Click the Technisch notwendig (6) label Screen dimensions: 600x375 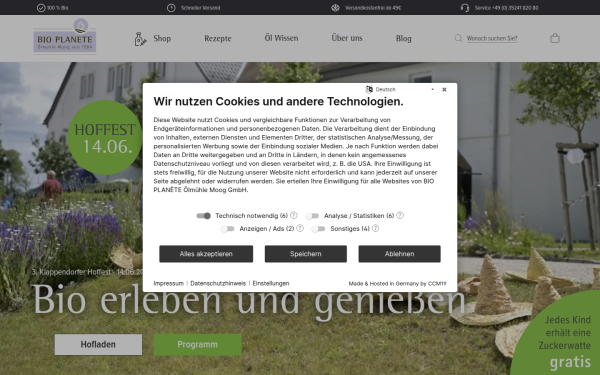pos(251,216)
